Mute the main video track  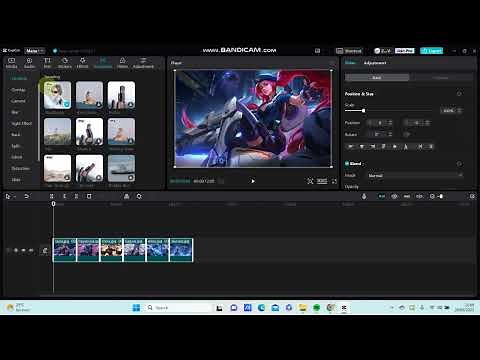coord(31,250)
